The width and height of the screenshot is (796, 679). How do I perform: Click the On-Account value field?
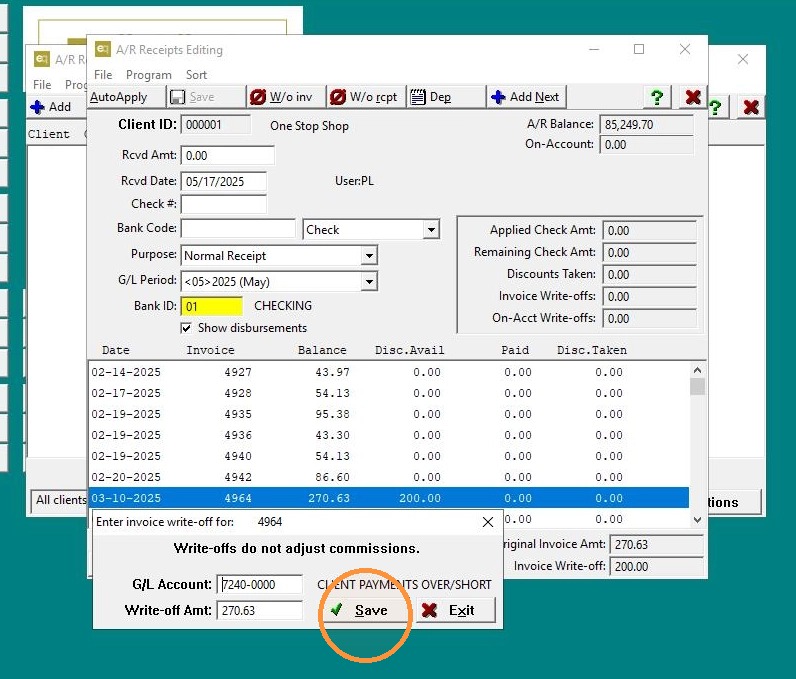point(646,145)
